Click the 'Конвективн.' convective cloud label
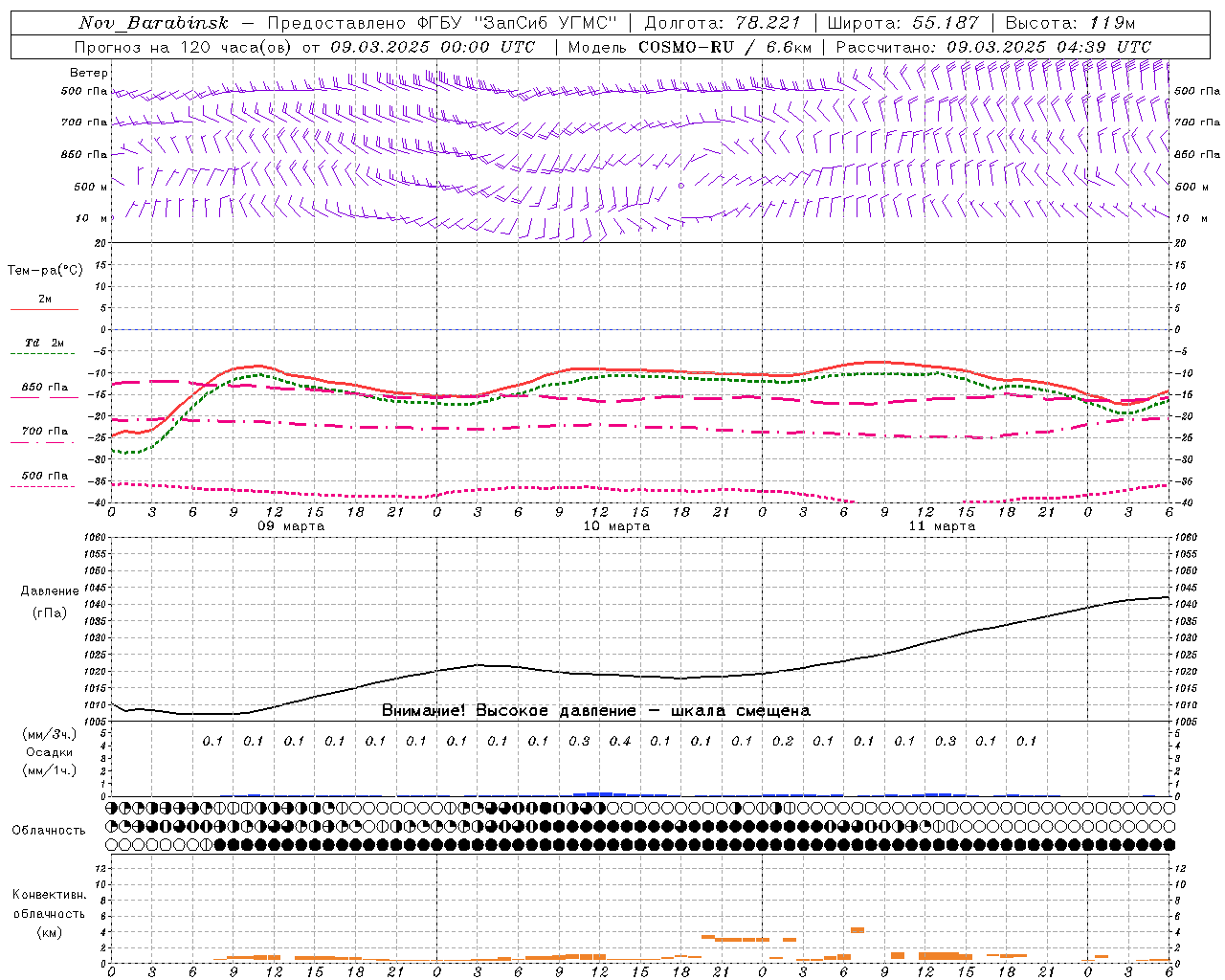 [49, 895]
